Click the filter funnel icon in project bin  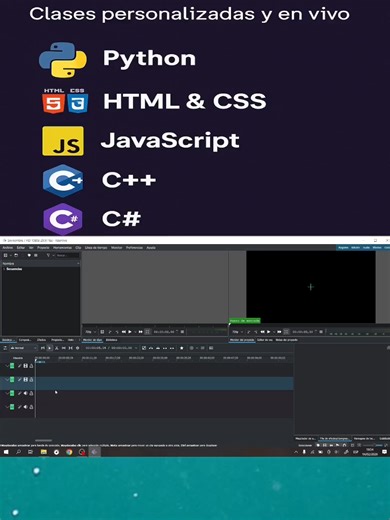coord(48,255)
